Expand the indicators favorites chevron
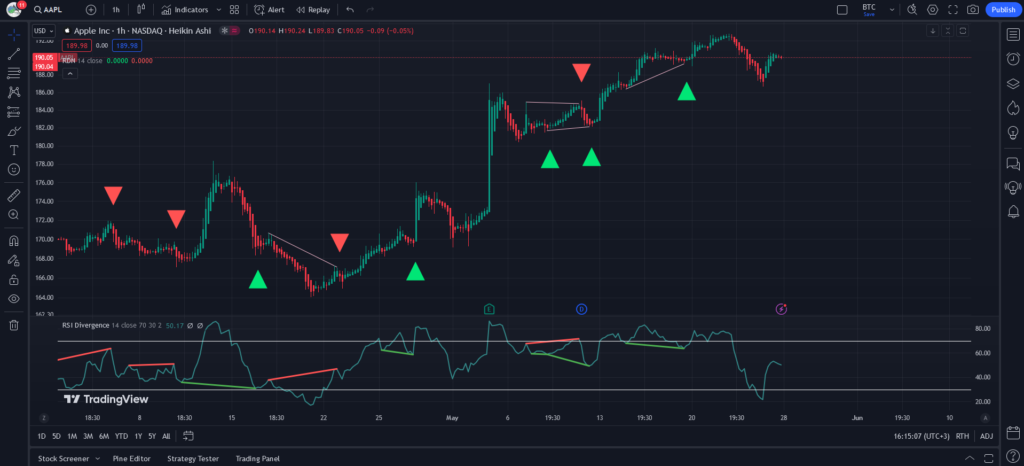Viewport: 1024px width, 466px height. point(218,10)
